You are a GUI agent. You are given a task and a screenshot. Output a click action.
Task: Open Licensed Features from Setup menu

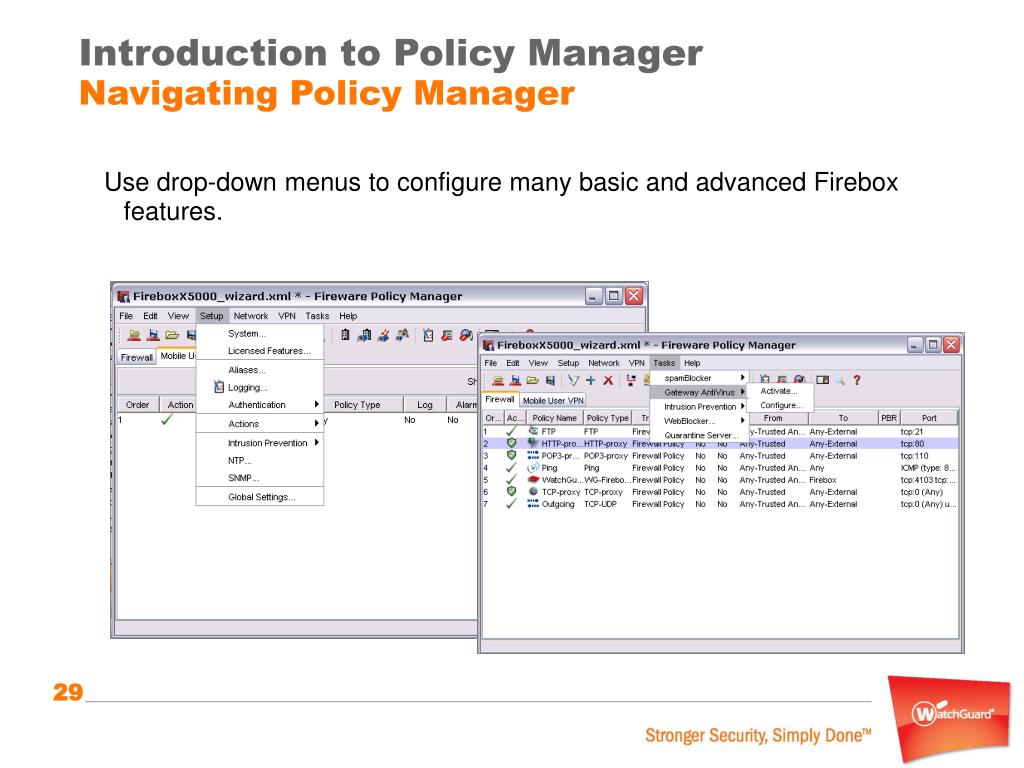[260, 351]
